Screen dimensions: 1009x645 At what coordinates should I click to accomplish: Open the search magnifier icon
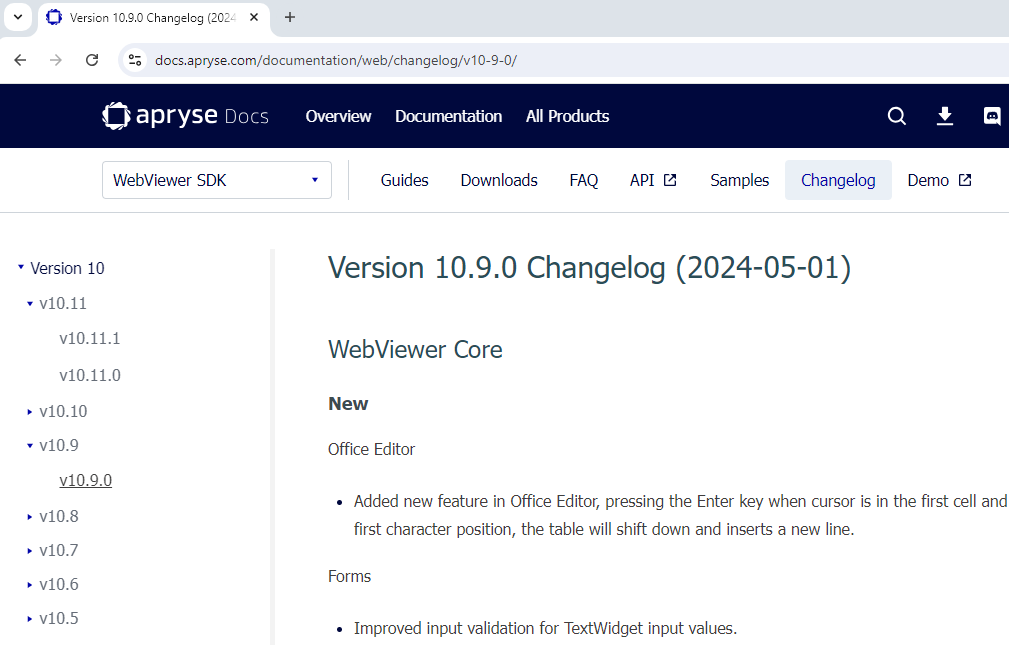[x=896, y=116]
